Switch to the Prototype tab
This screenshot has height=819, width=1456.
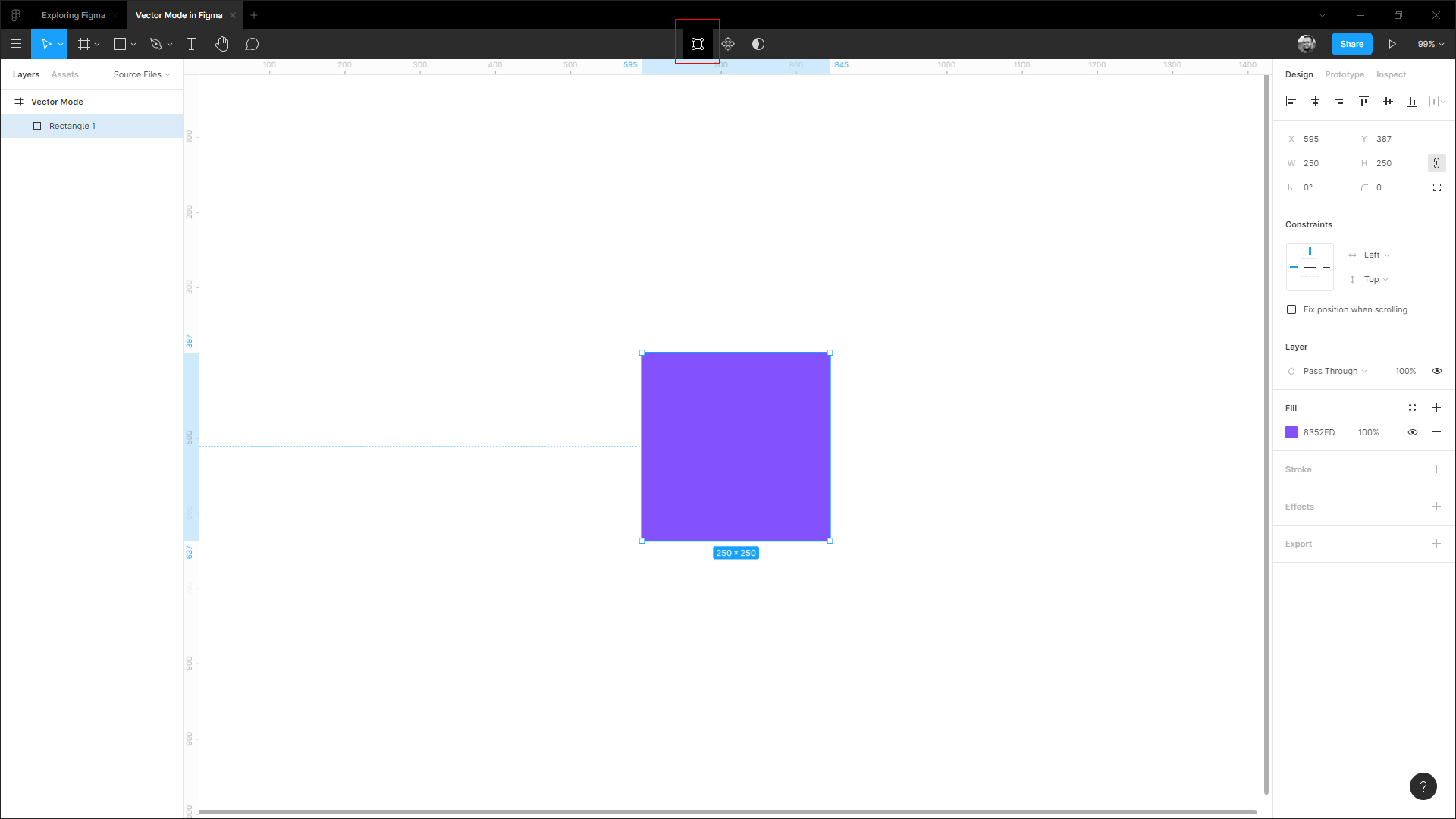[1344, 74]
